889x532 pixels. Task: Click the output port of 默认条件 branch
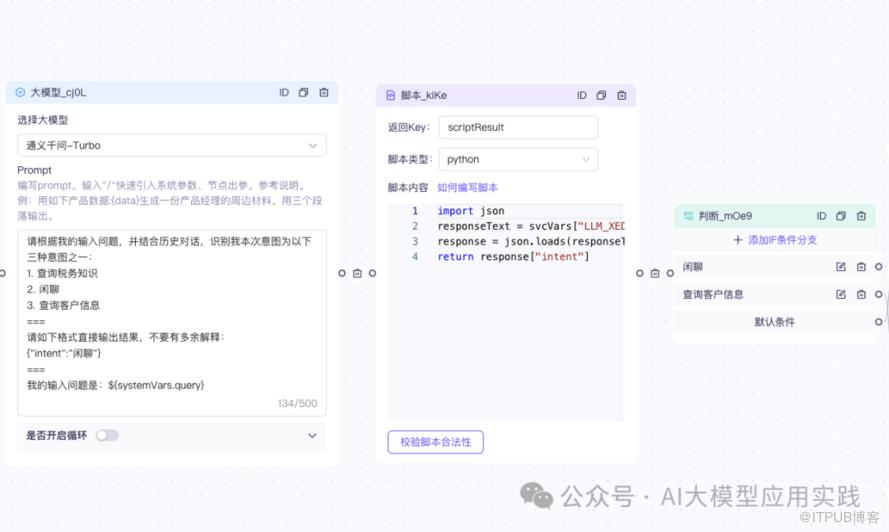878,322
